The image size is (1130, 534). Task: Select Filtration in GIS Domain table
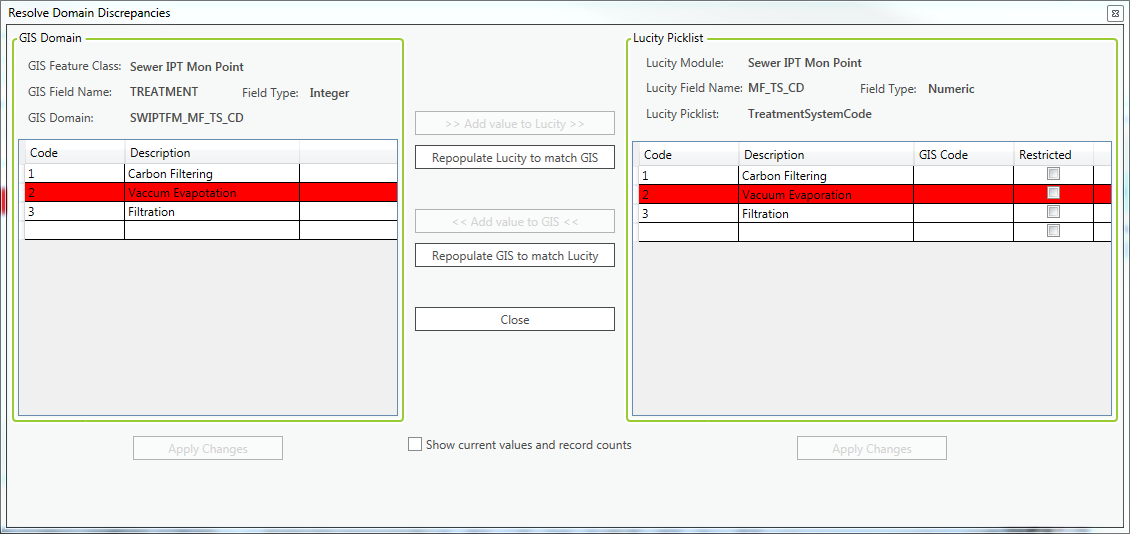coord(211,212)
